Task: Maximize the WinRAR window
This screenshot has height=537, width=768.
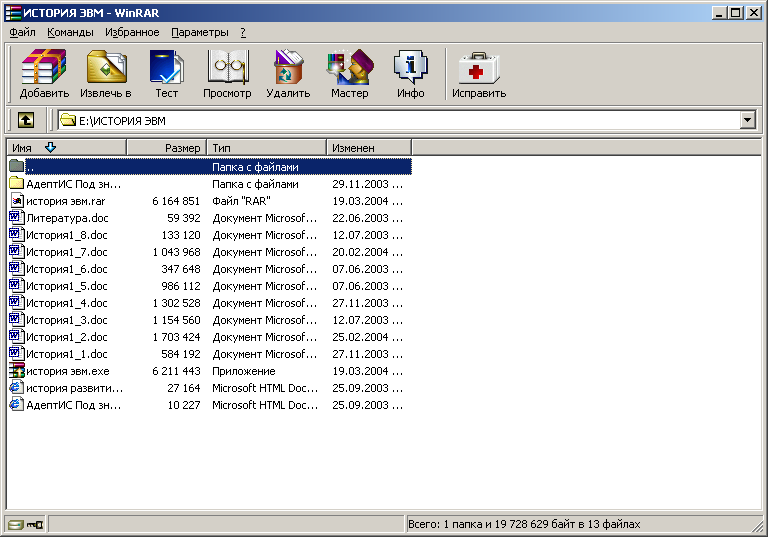Action: (736, 13)
